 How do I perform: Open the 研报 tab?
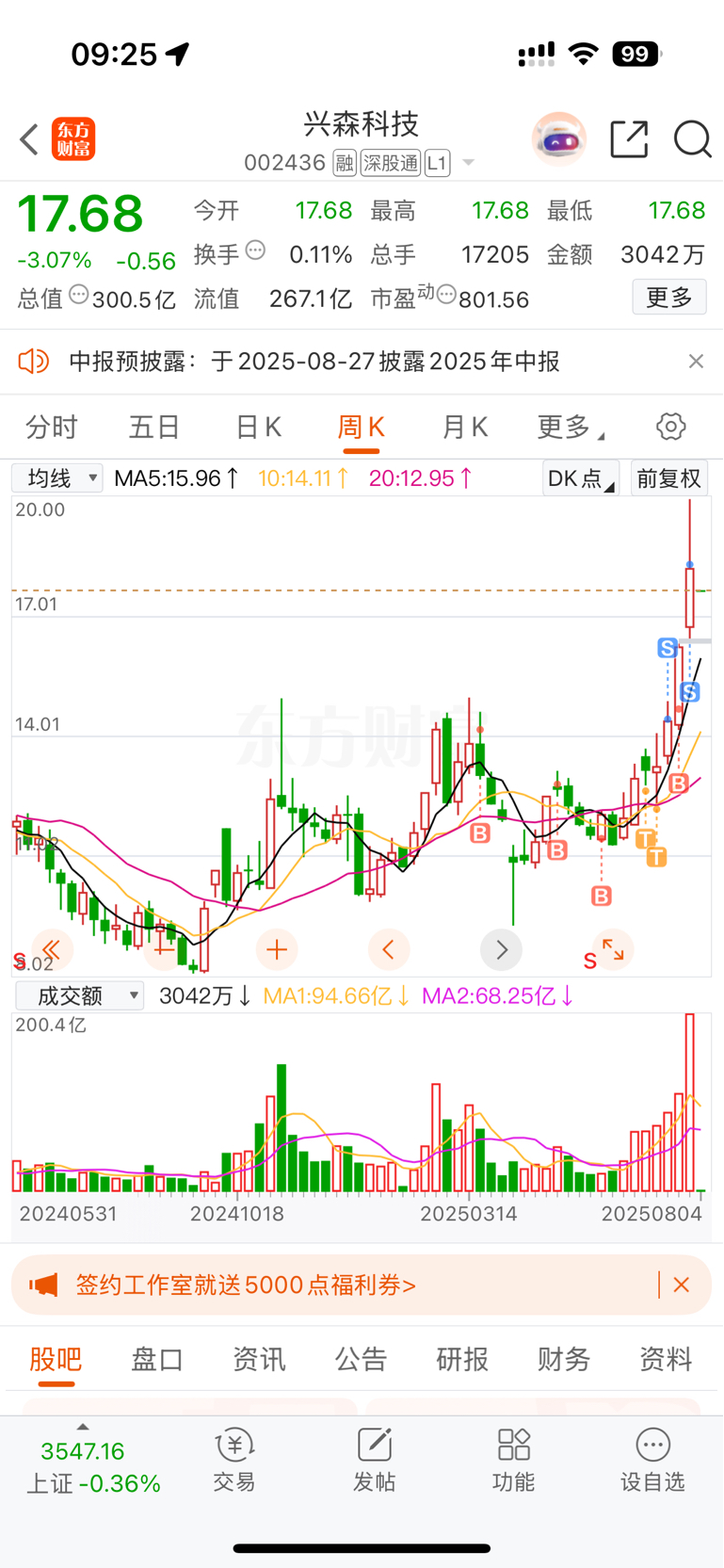coord(462,1359)
